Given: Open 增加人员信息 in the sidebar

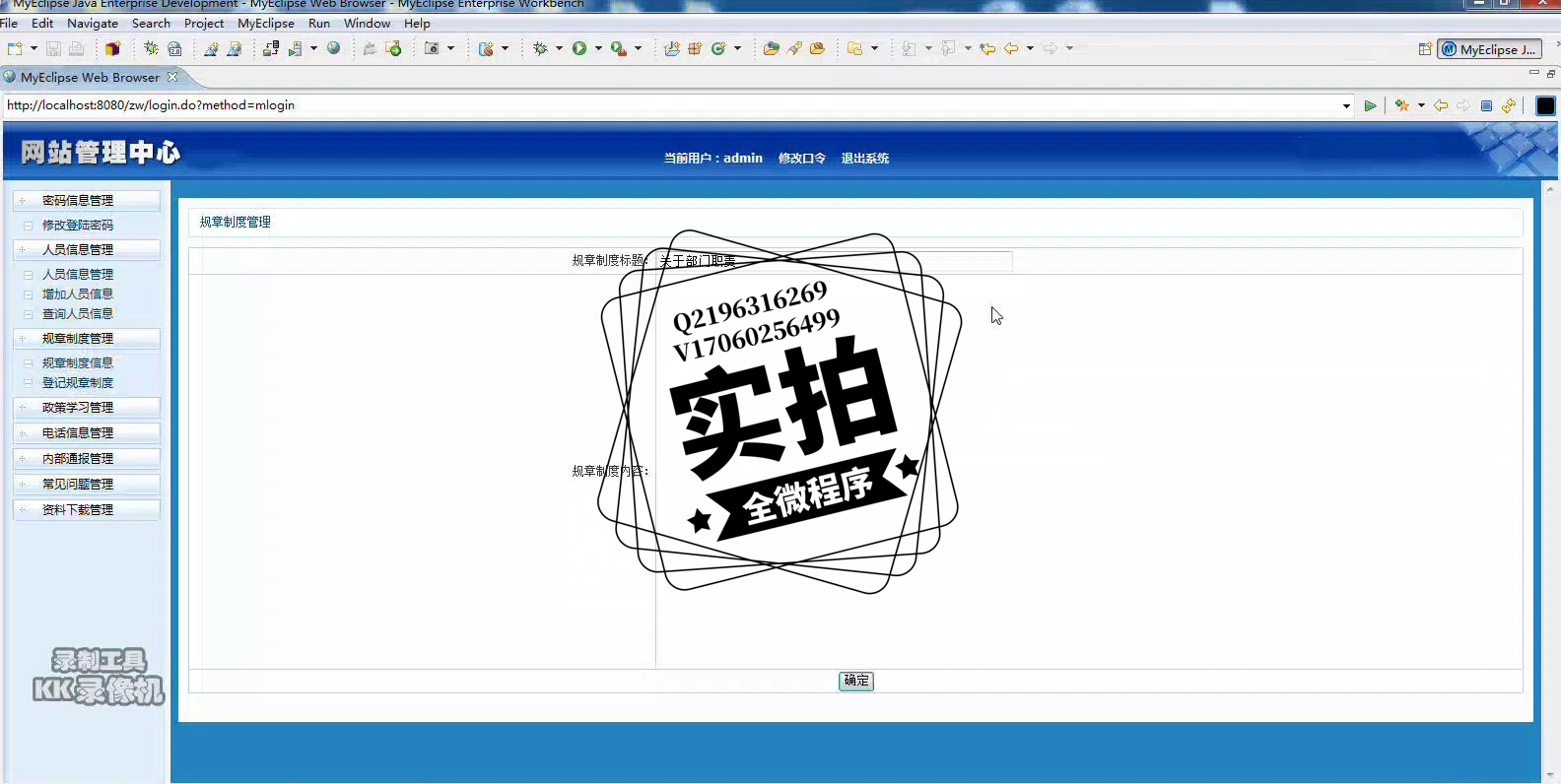Looking at the screenshot, I should (78, 294).
